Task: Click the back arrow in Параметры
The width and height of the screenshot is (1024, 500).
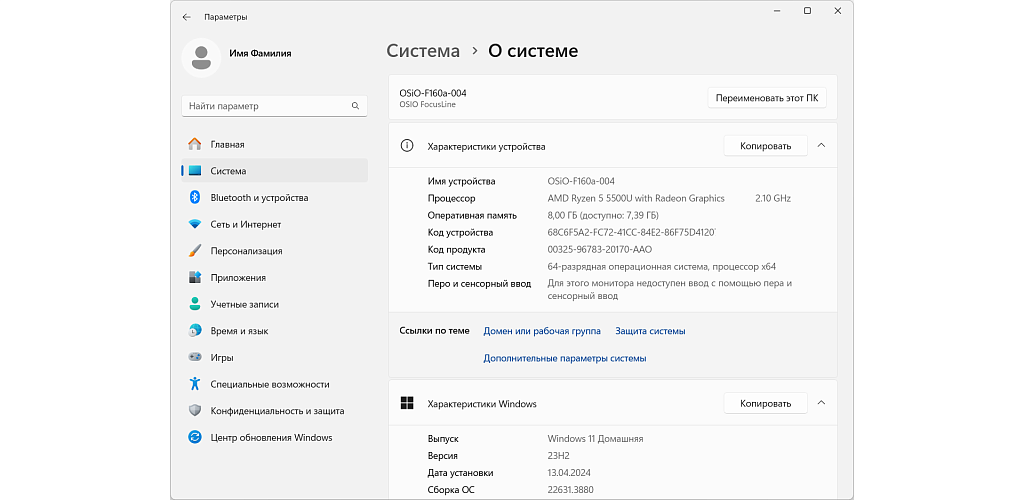Action: (187, 17)
